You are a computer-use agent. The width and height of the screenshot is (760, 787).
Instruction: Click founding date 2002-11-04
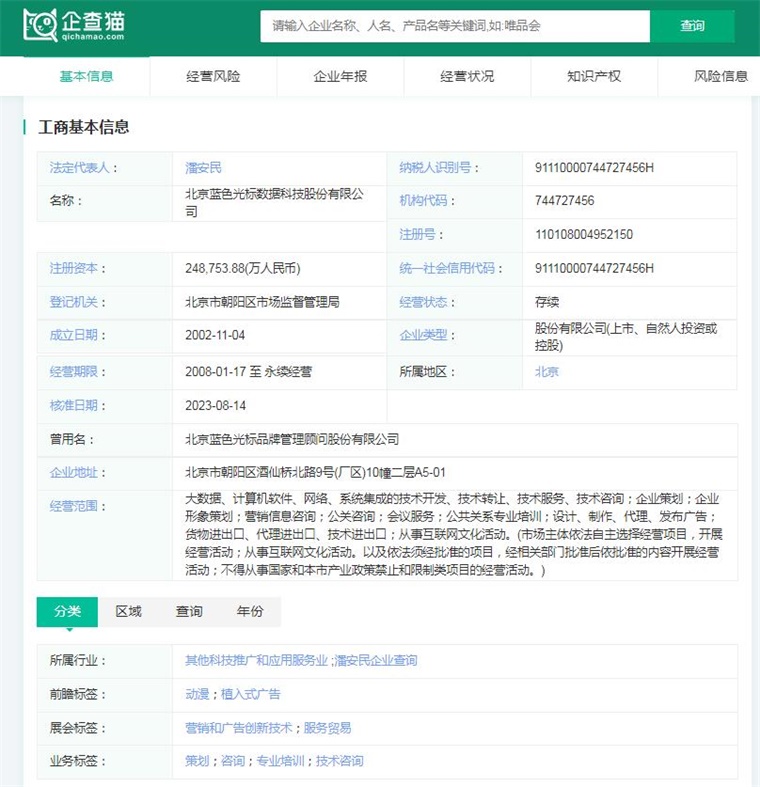click(215, 335)
